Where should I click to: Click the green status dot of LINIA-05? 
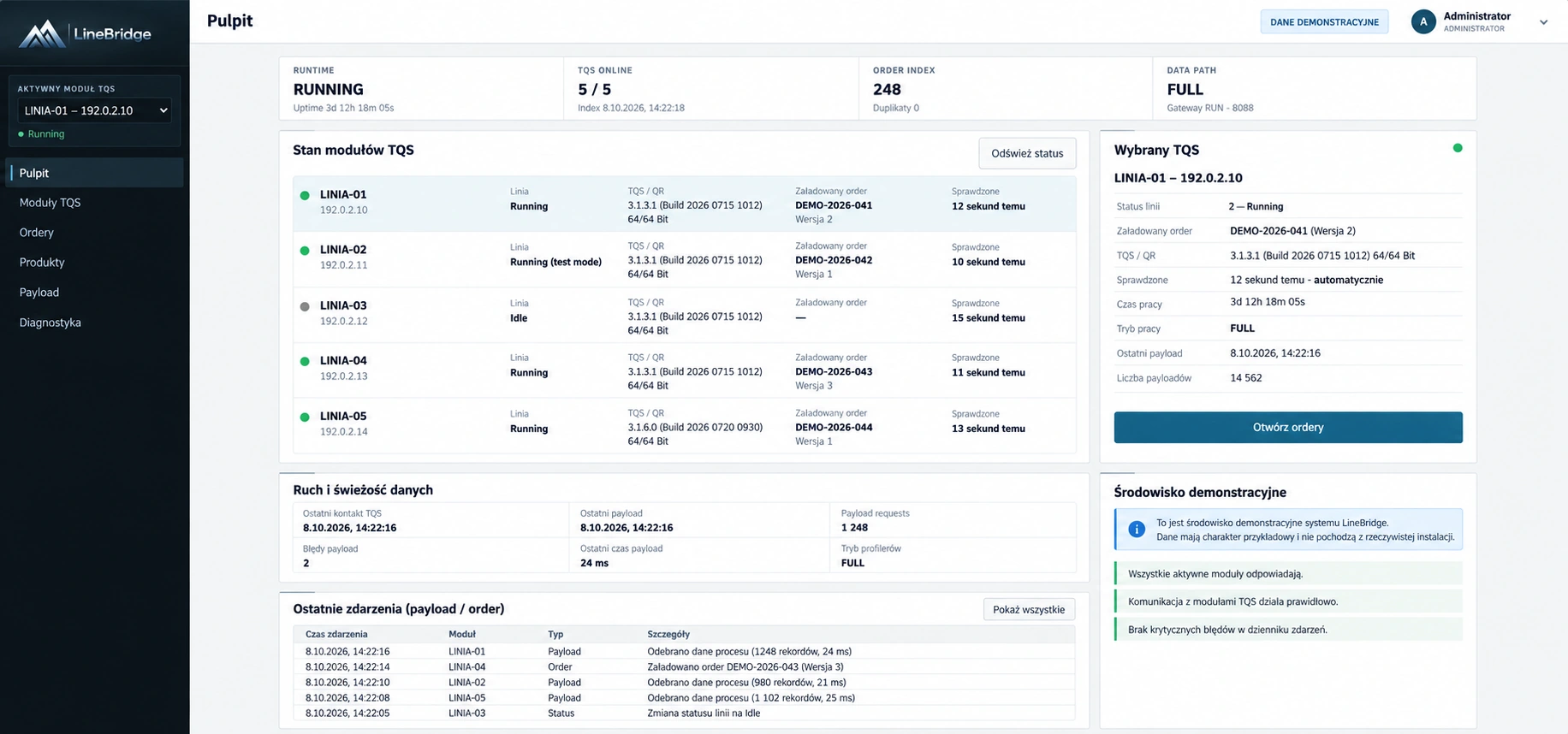coord(305,417)
